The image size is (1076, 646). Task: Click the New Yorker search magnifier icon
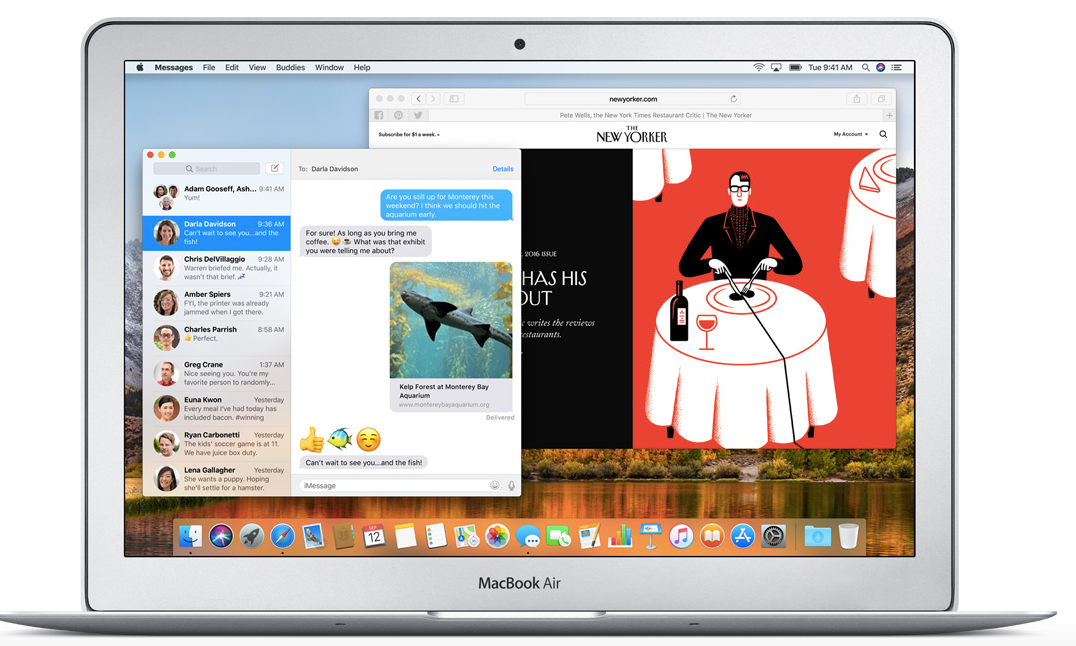click(x=883, y=134)
